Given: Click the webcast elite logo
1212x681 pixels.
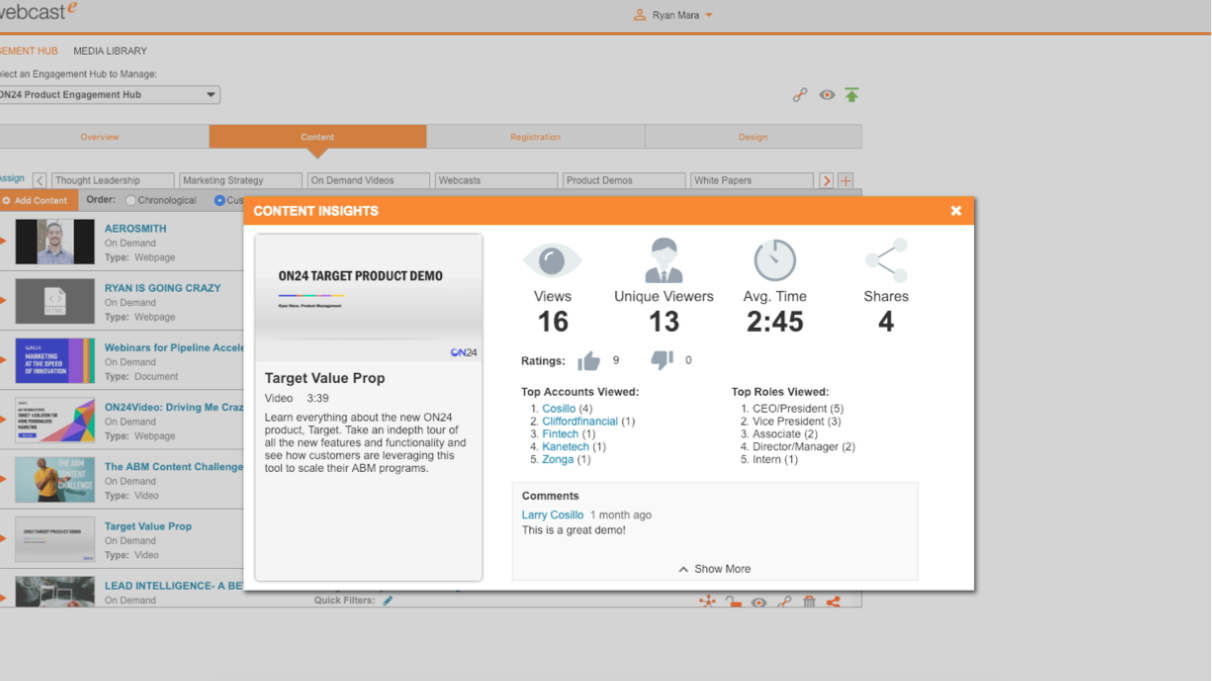Looking at the screenshot, I should (38, 12).
